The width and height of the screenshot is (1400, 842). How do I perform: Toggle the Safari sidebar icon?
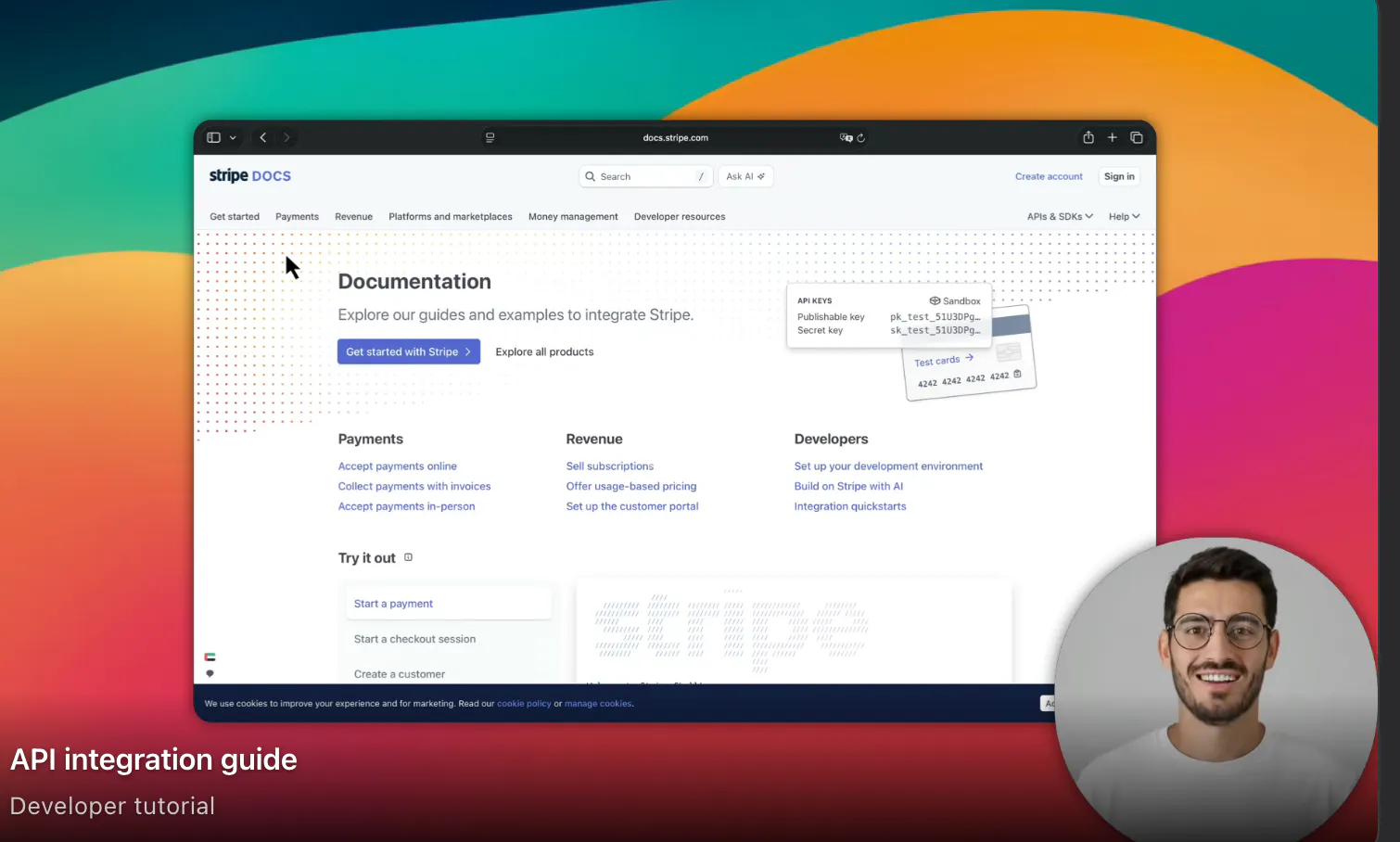coord(213,137)
